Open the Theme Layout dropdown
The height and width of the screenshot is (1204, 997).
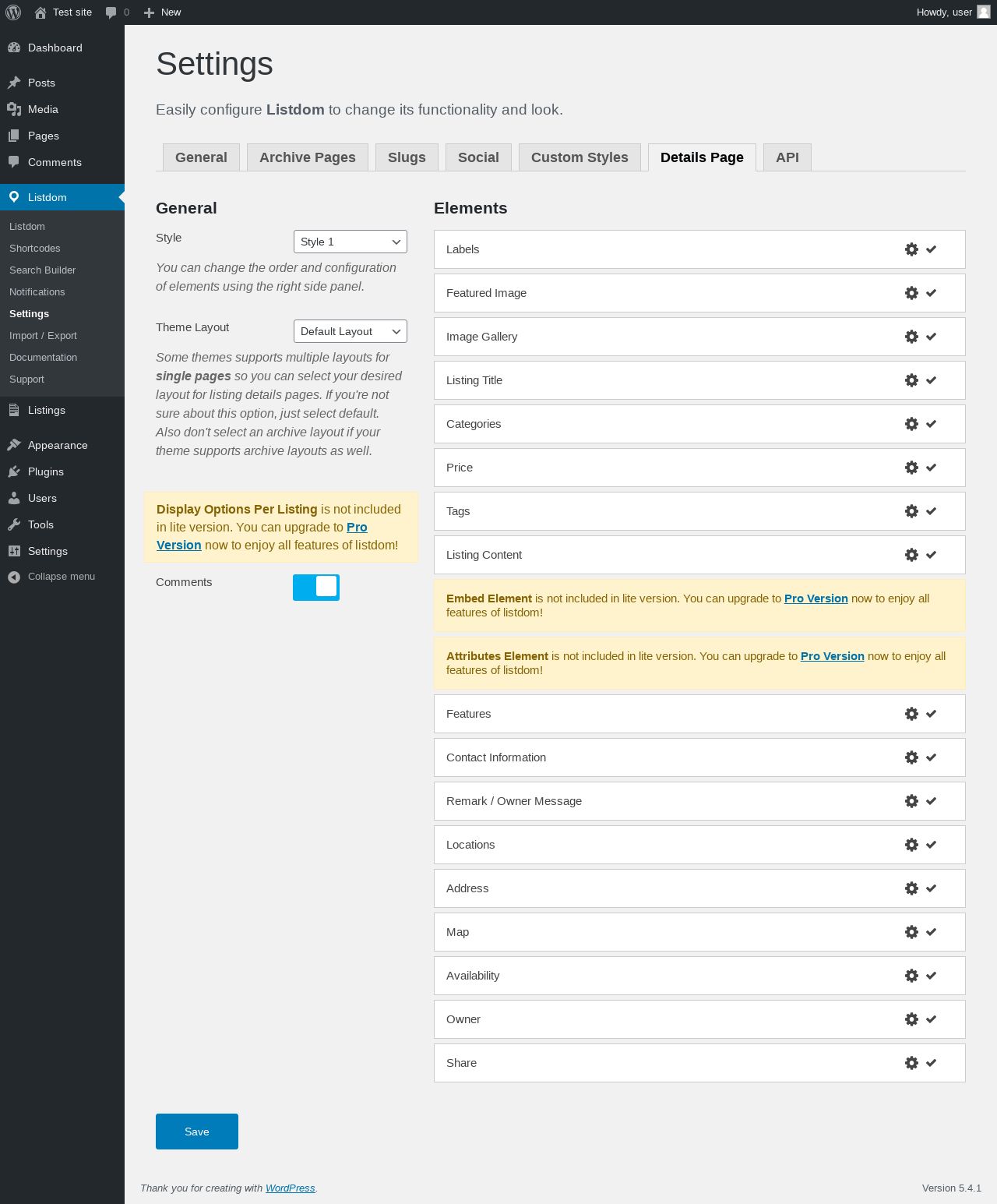[351, 331]
